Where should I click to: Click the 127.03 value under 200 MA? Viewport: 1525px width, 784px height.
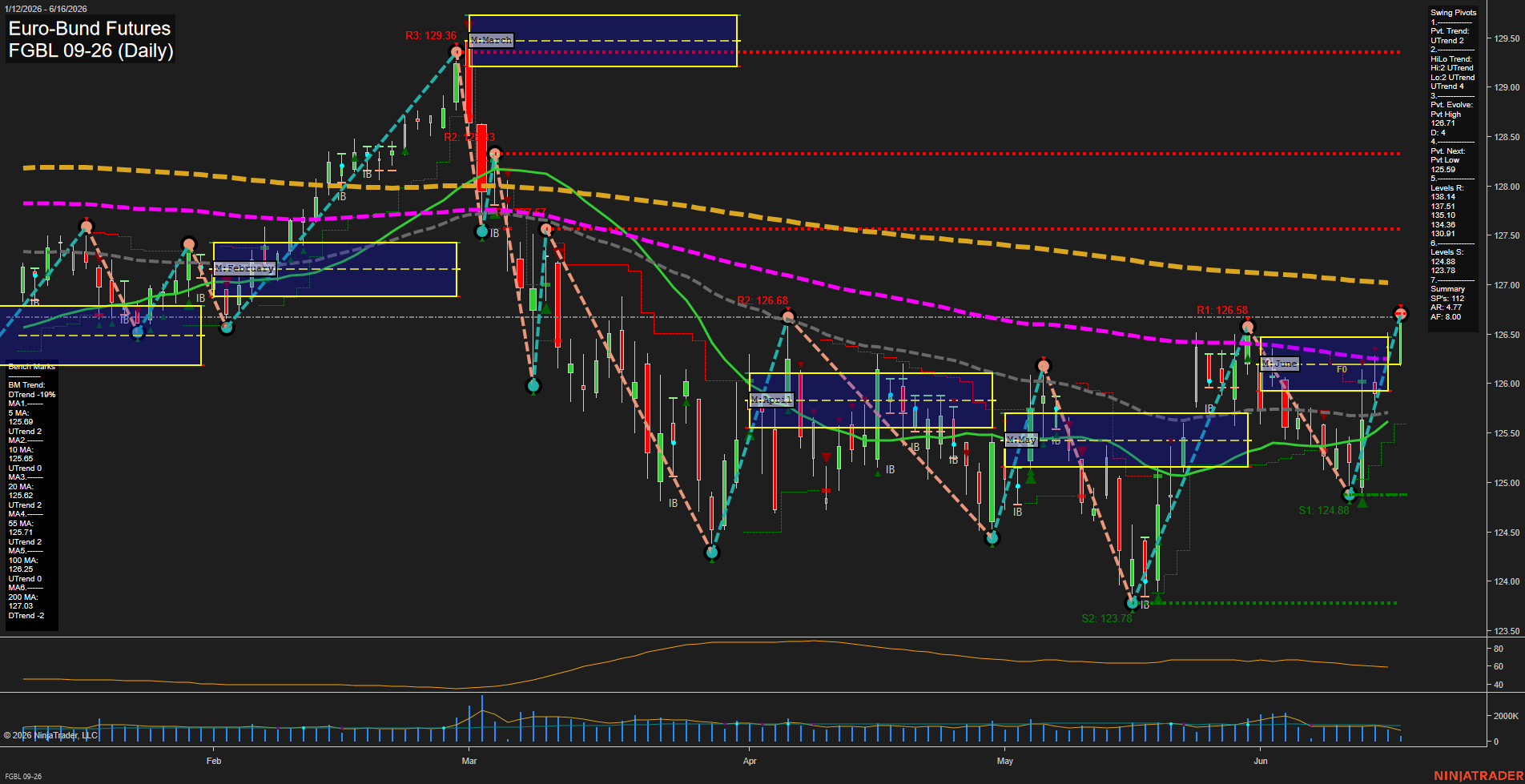21,606
